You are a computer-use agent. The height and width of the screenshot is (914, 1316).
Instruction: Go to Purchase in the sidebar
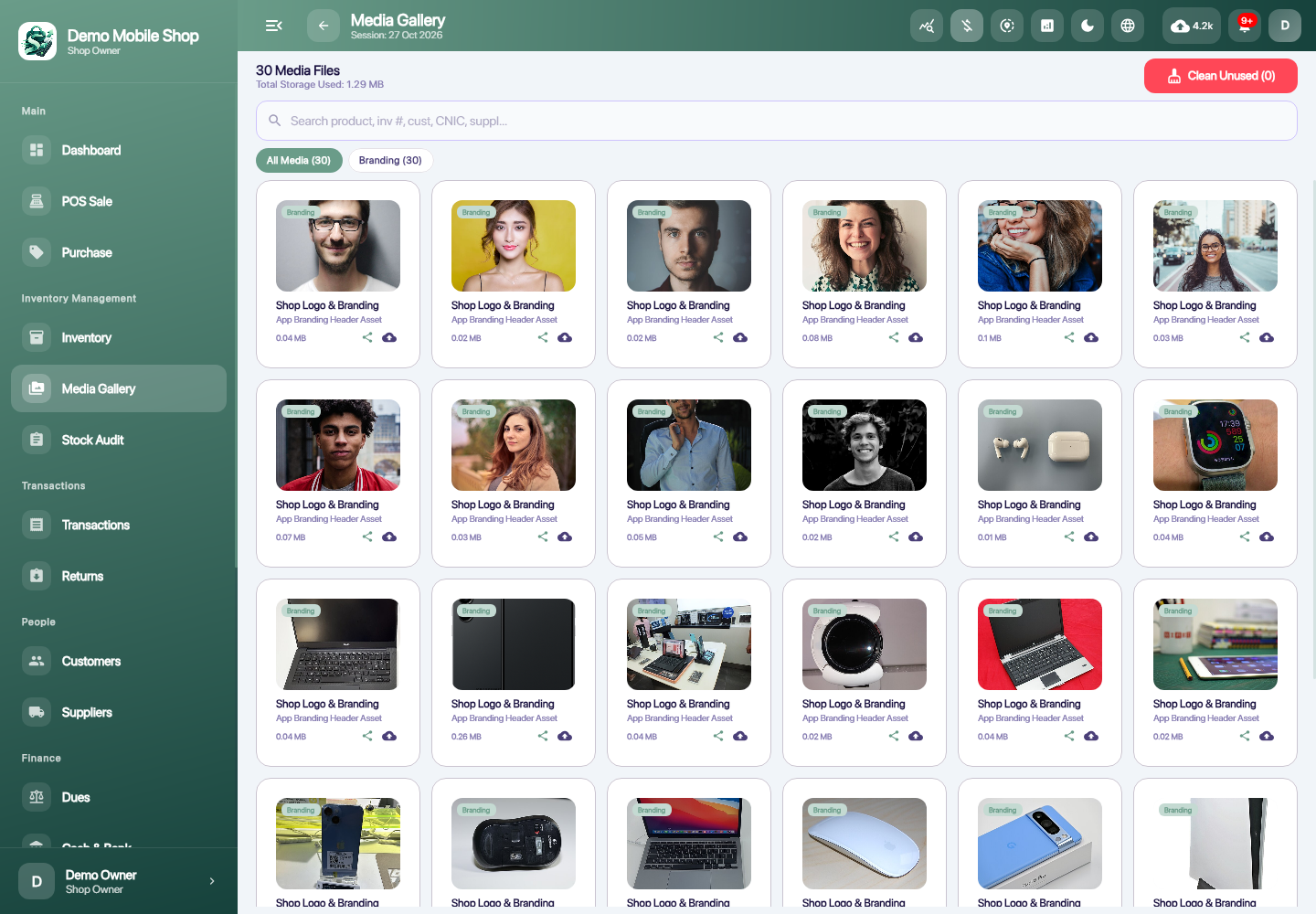(119, 252)
